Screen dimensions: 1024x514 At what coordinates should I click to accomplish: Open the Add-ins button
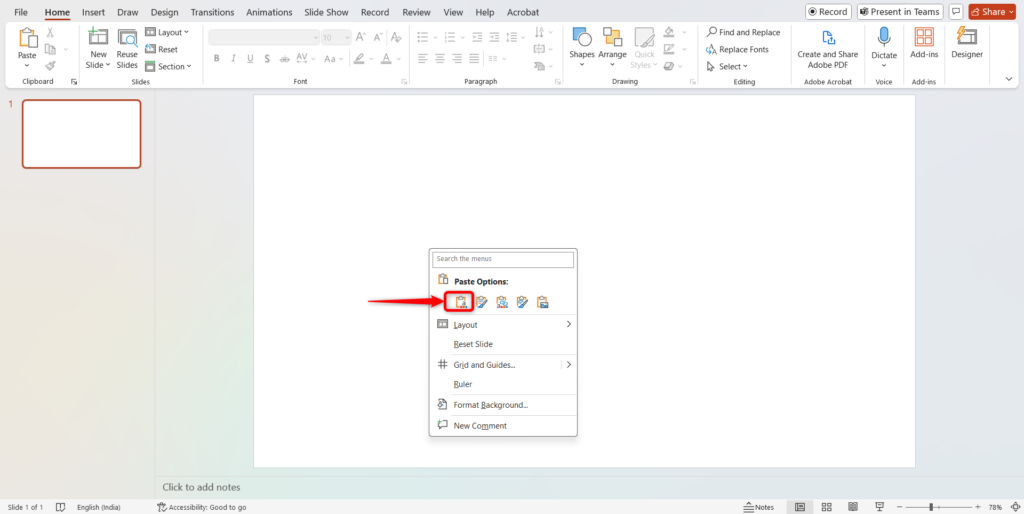tap(924, 43)
